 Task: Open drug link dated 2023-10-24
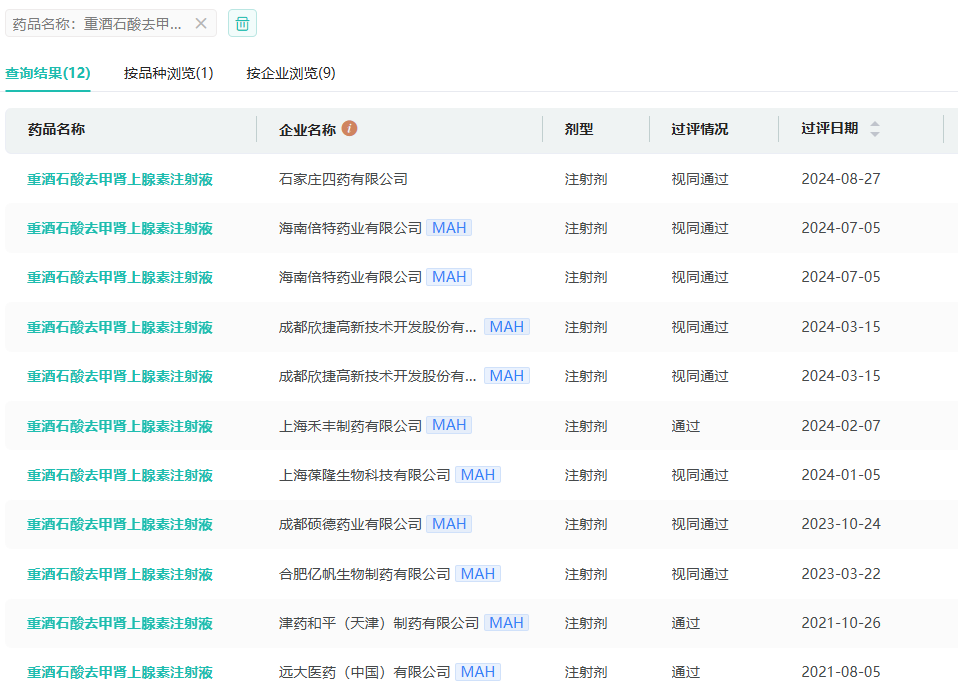coord(120,524)
